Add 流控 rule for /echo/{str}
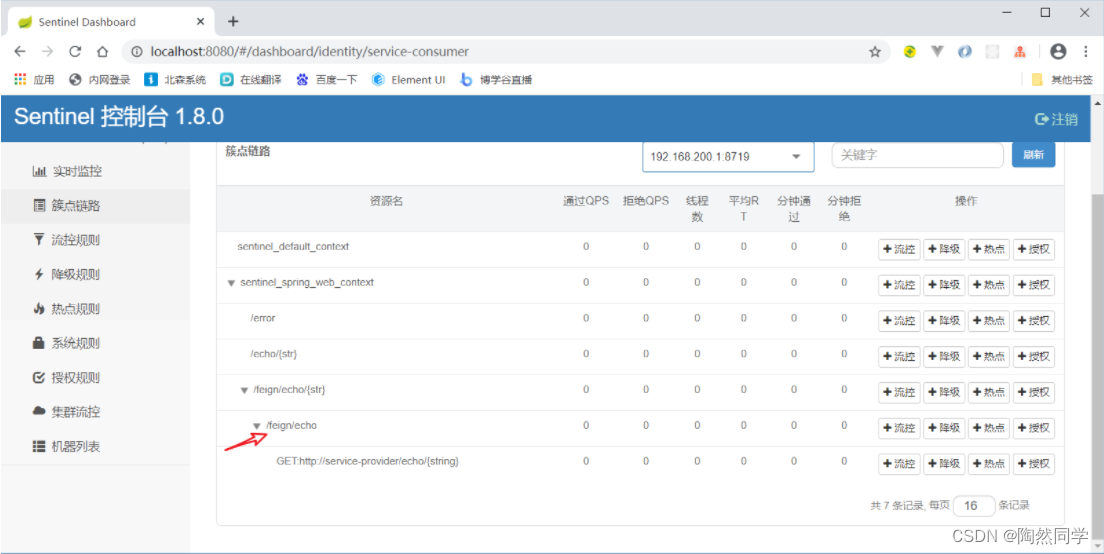The image size is (1104, 554). [x=899, y=357]
